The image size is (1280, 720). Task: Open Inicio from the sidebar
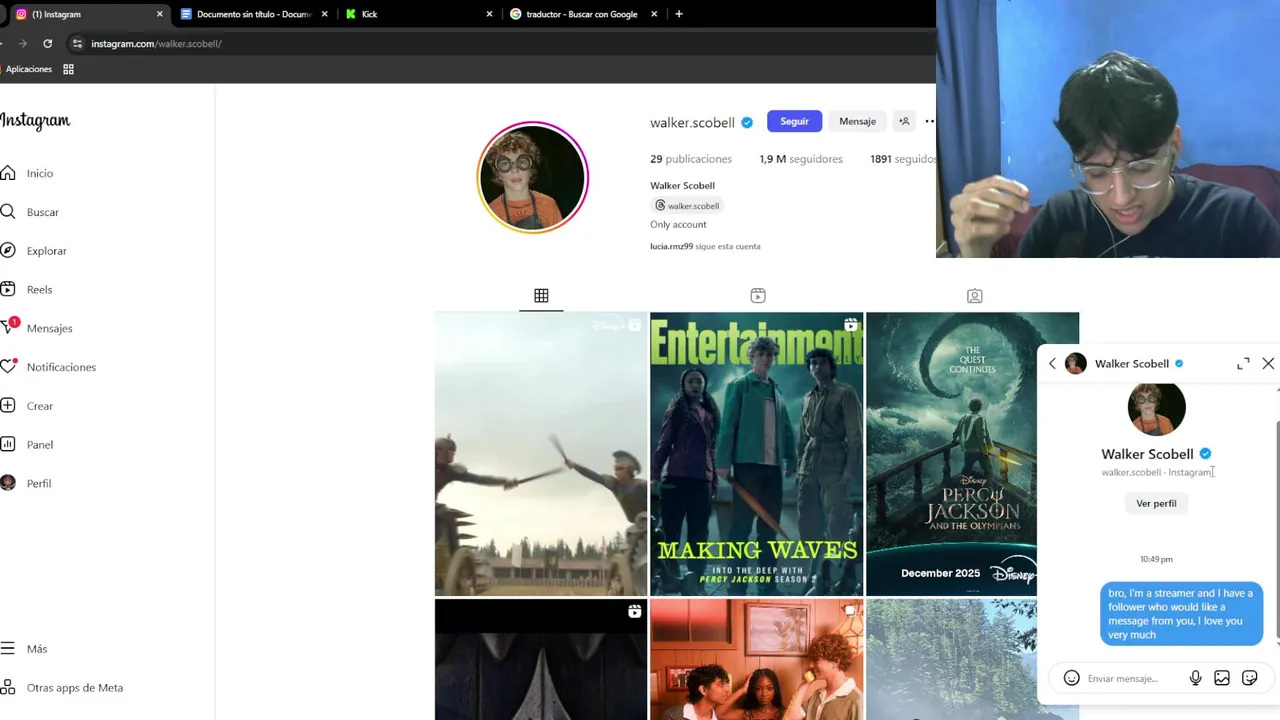pyautogui.click(x=27, y=173)
